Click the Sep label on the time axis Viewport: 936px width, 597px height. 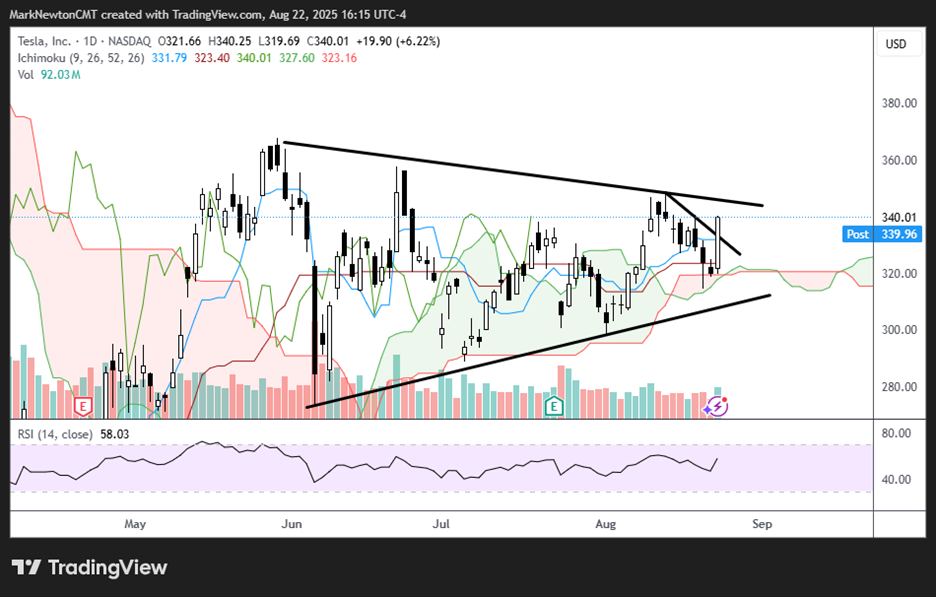pos(762,523)
